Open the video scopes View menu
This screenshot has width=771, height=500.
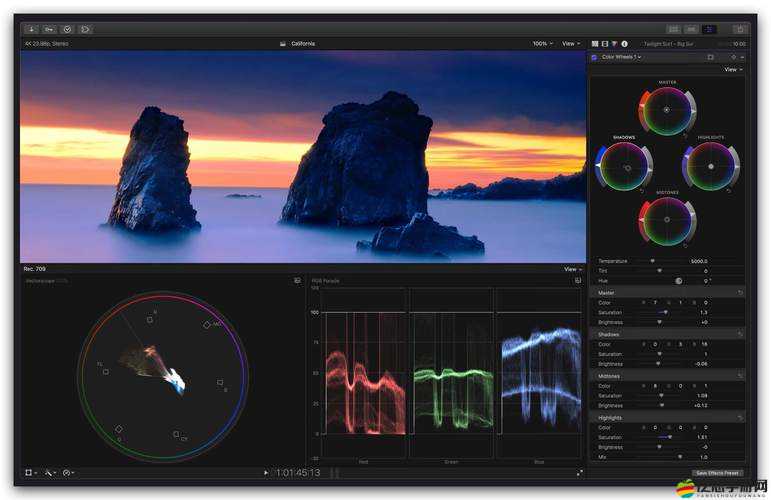[570, 269]
